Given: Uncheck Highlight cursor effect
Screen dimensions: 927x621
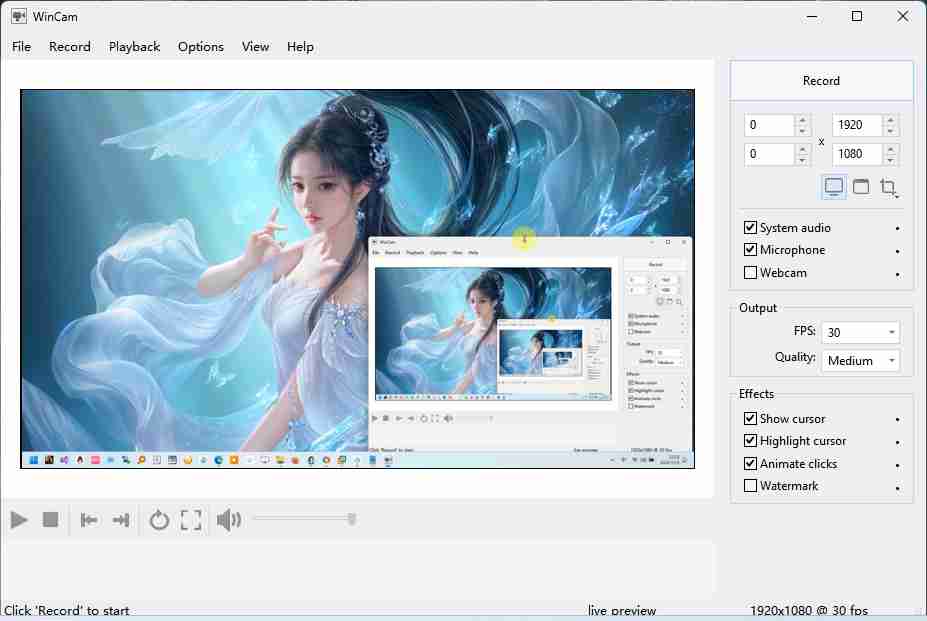Looking at the screenshot, I should (751, 441).
